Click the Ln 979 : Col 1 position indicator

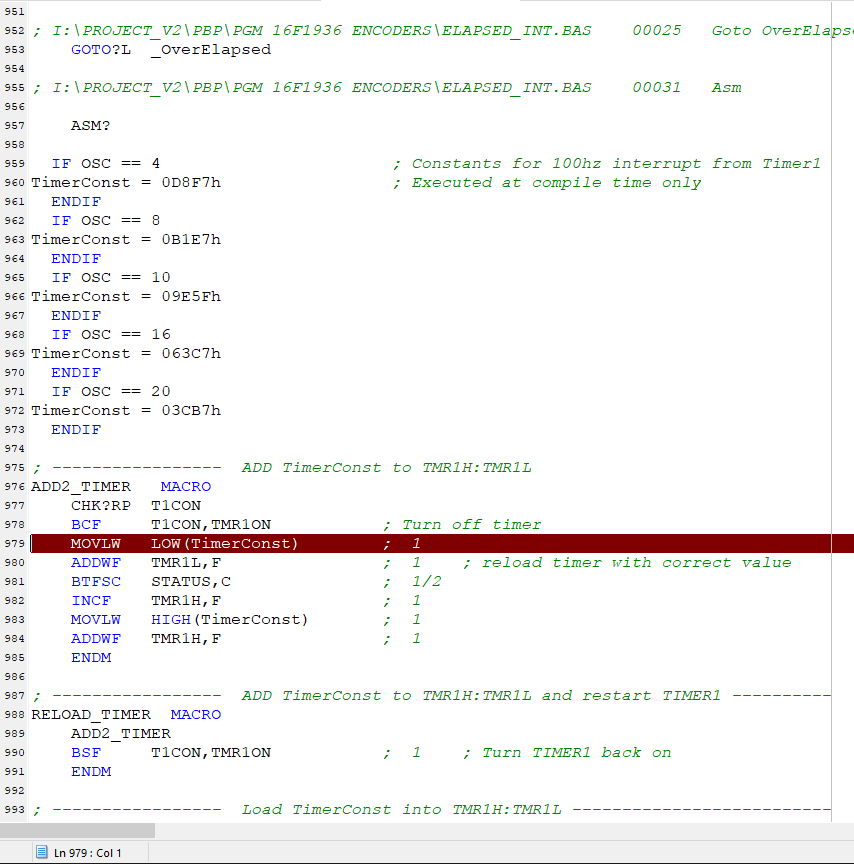(87, 852)
